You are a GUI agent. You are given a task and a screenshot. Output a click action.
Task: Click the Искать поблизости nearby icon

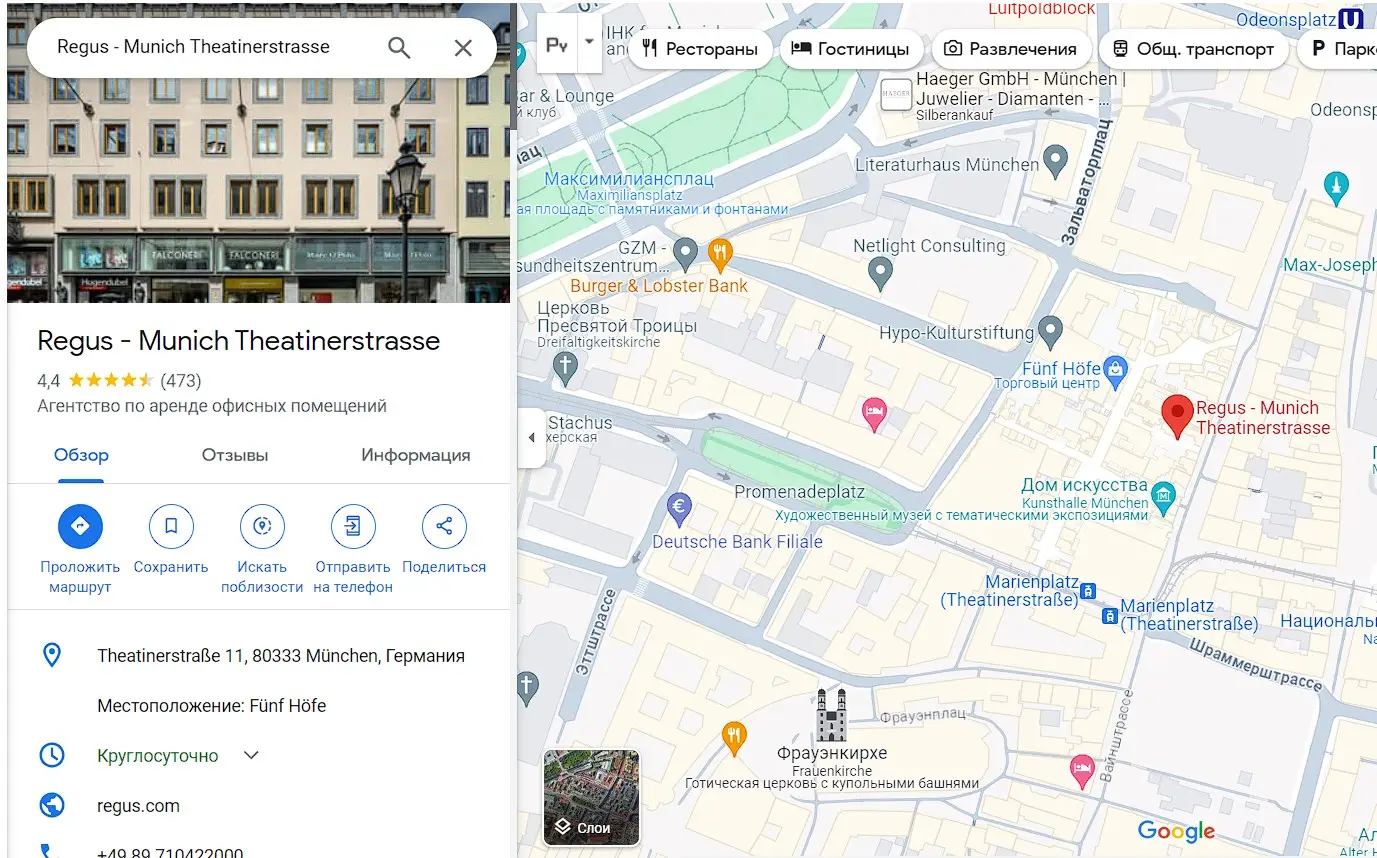pos(262,526)
